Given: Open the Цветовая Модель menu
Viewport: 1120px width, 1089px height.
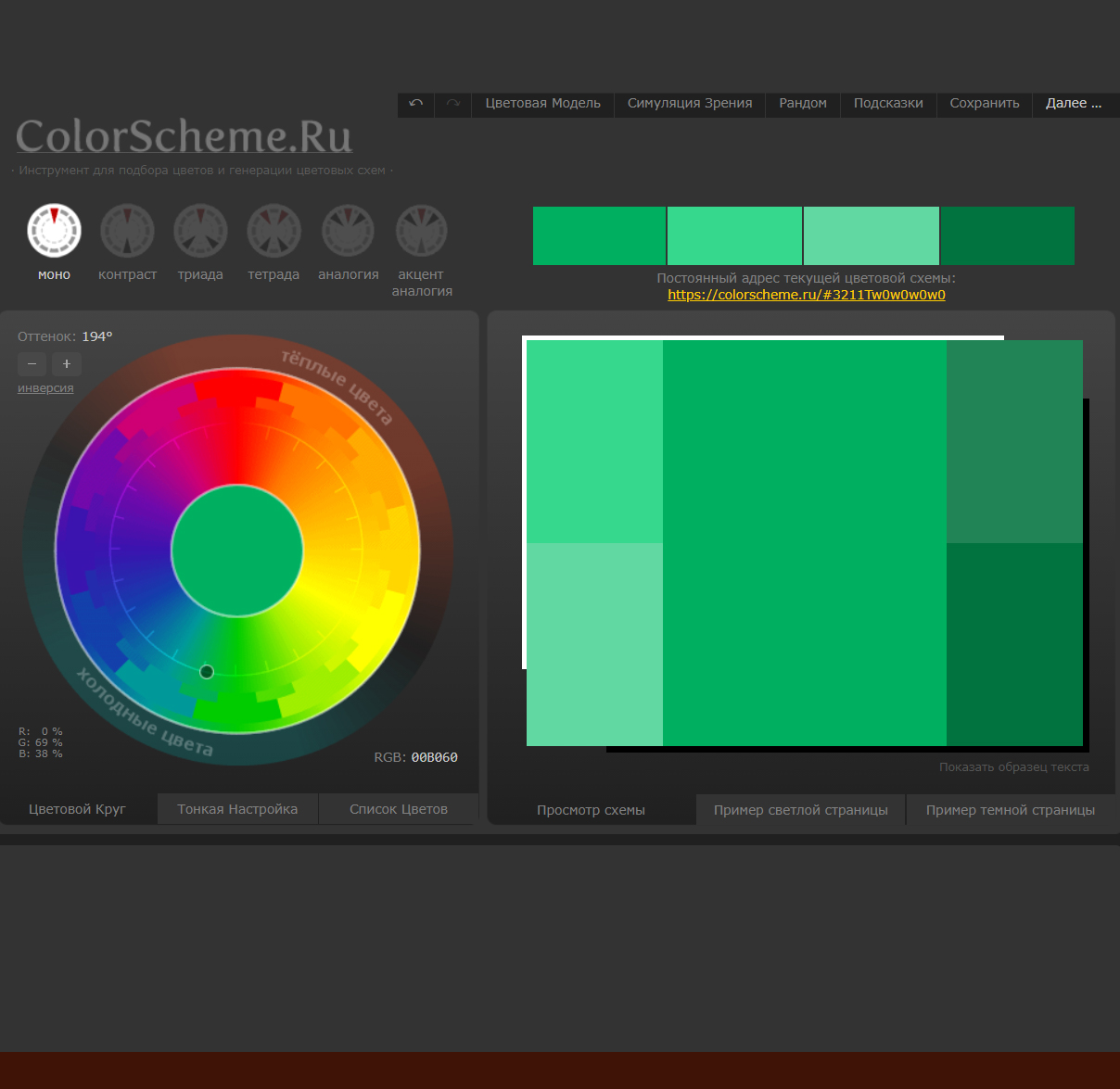Looking at the screenshot, I should pyautogui.click(x=543, y=104).
